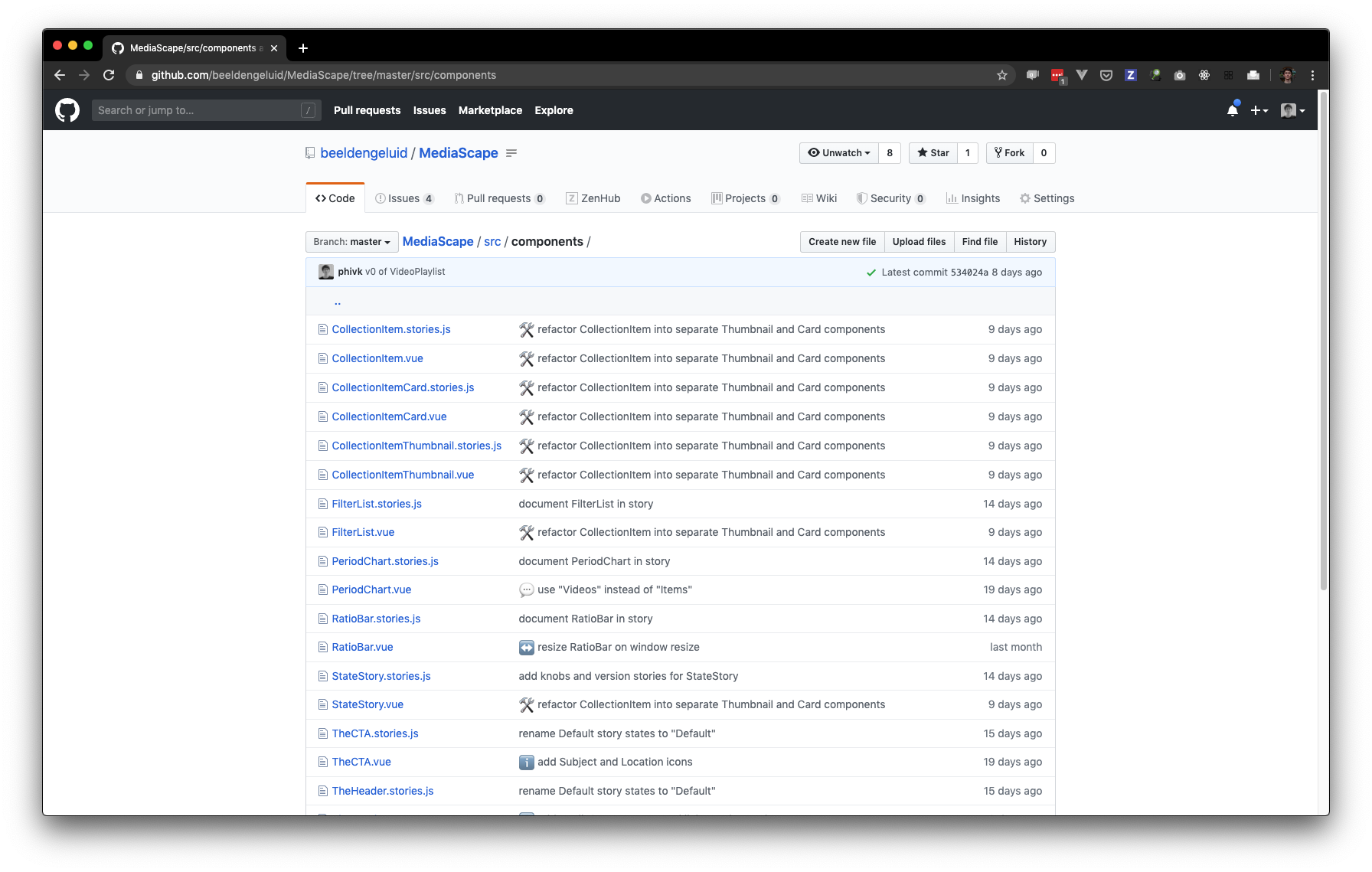Click the GitHub Octocat logo

click(x=67, y=110)
